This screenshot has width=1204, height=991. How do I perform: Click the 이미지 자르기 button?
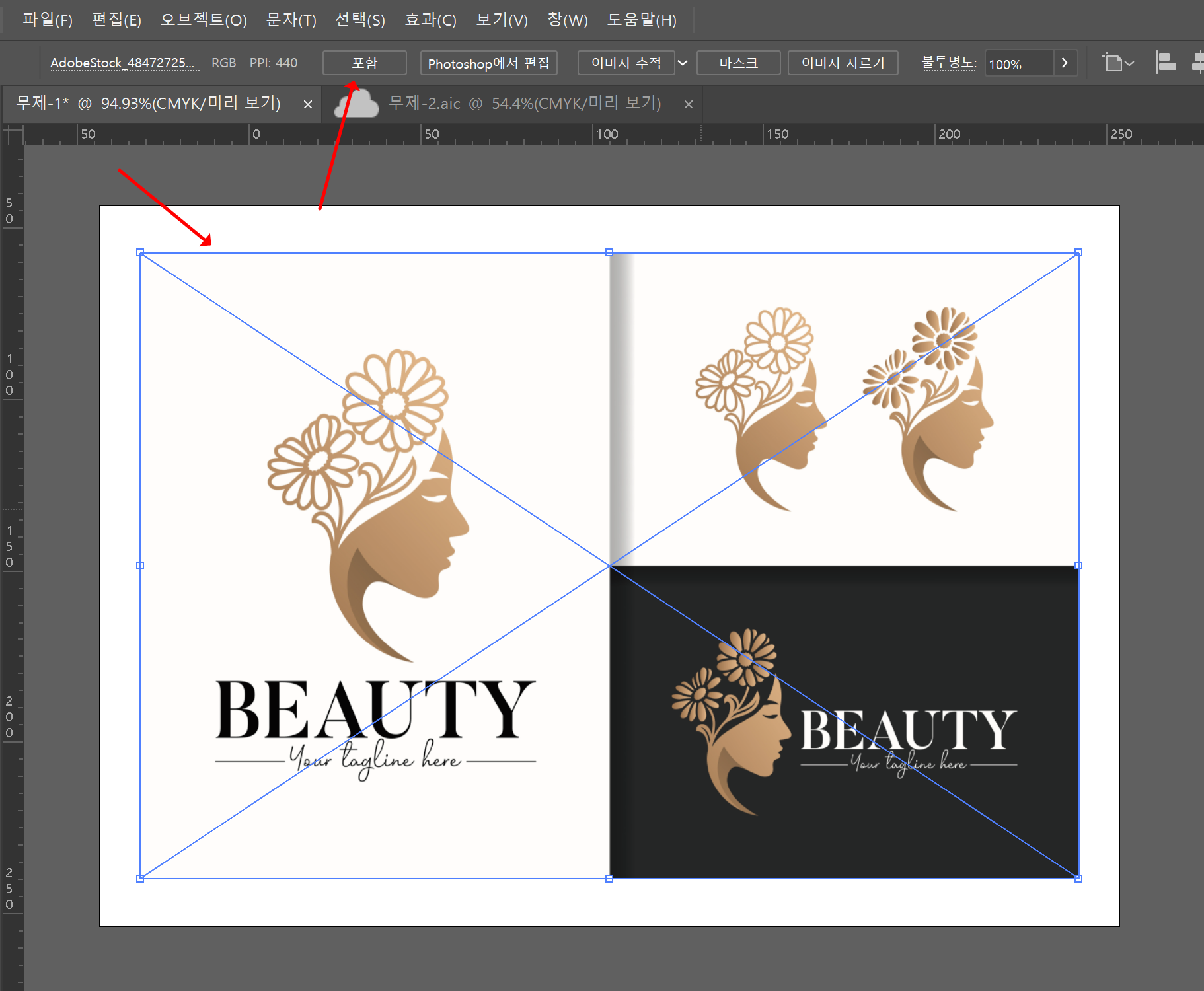843,63
